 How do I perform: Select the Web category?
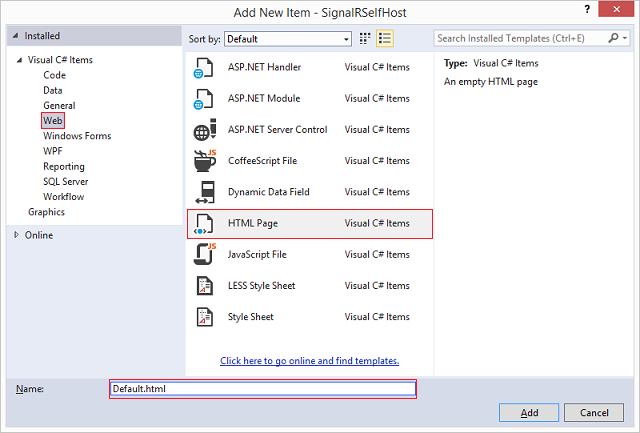point(53,121)
